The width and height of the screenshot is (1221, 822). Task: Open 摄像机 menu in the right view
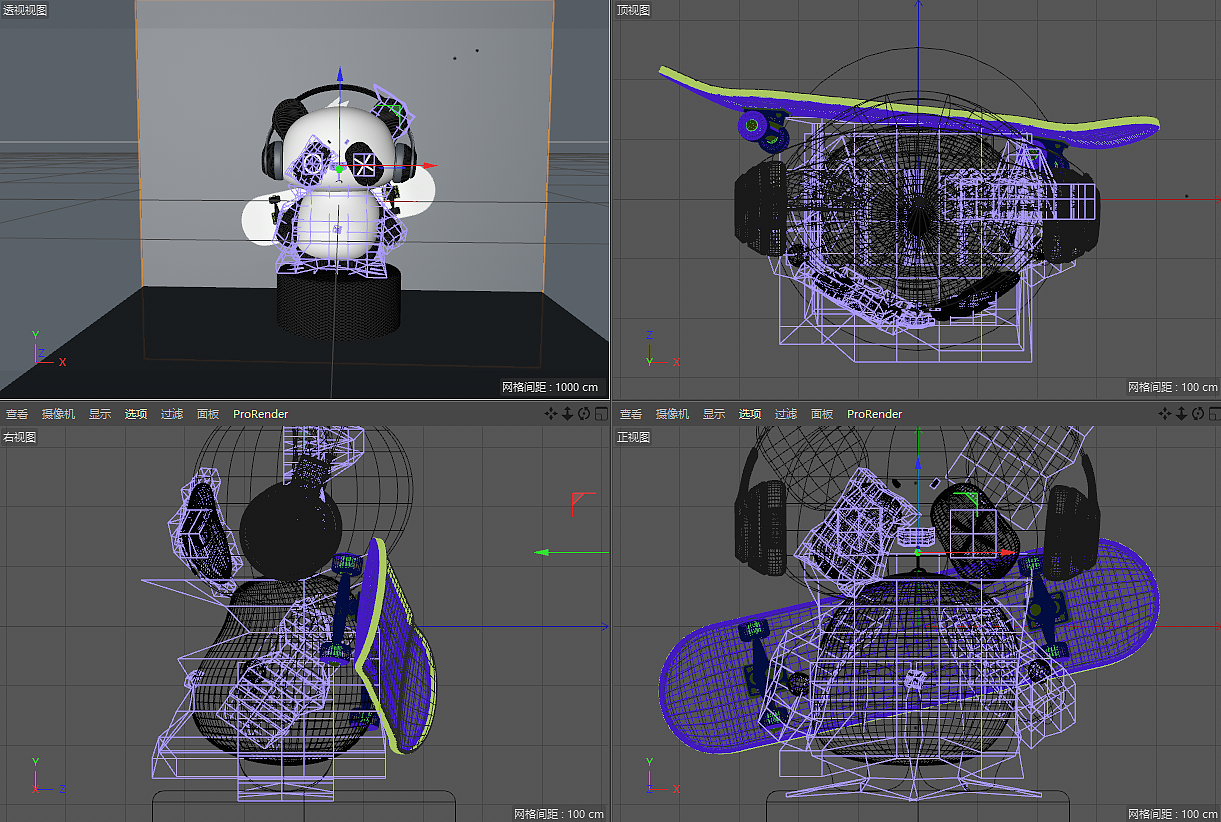point(58,414)
